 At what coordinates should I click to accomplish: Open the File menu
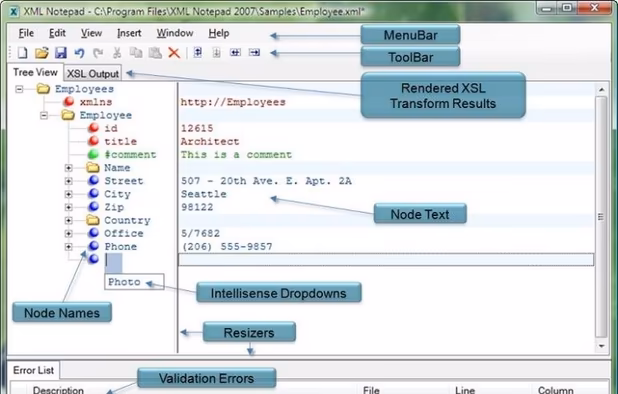26,33
